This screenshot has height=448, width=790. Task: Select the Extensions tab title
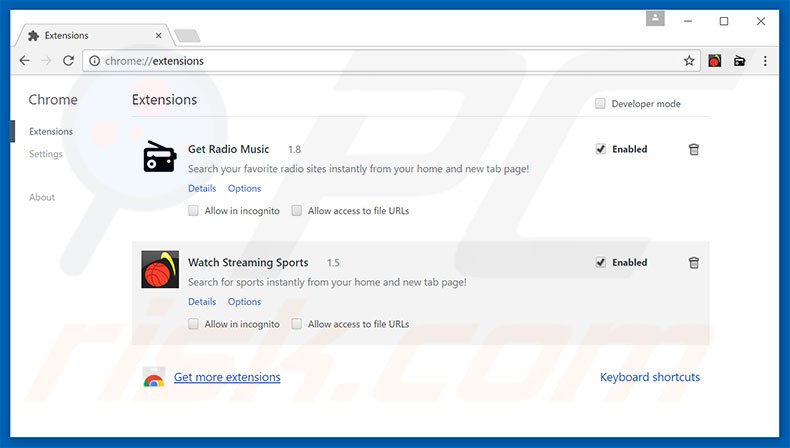click(x=67, y=36)
